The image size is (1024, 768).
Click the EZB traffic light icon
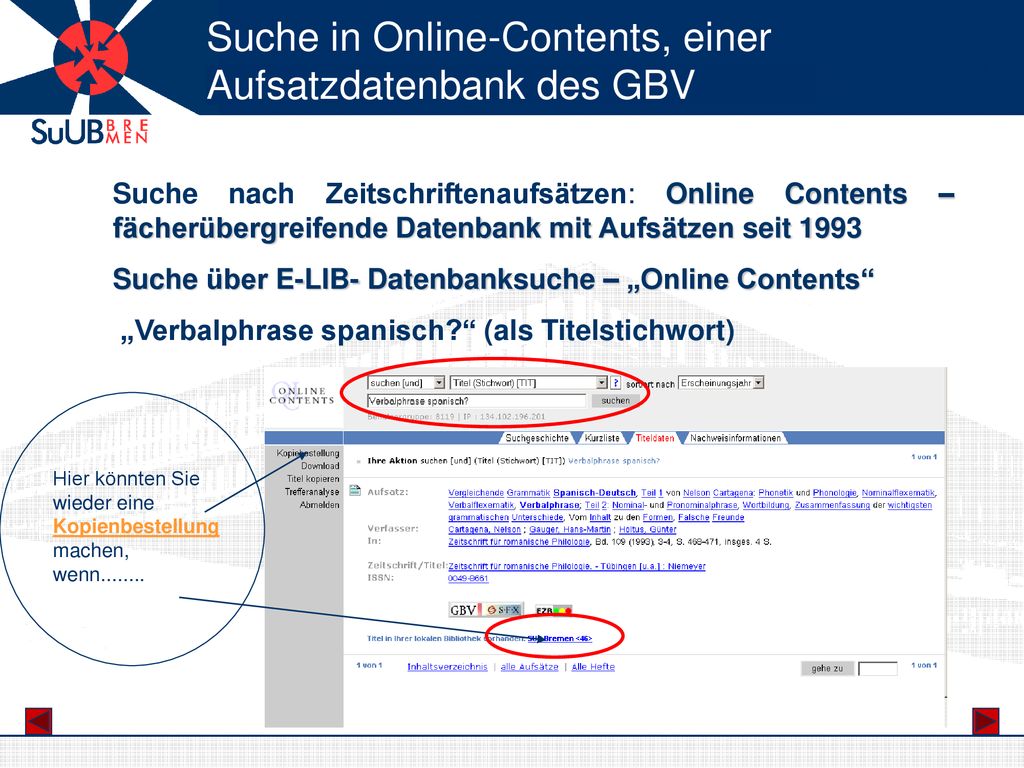[553, 611]
